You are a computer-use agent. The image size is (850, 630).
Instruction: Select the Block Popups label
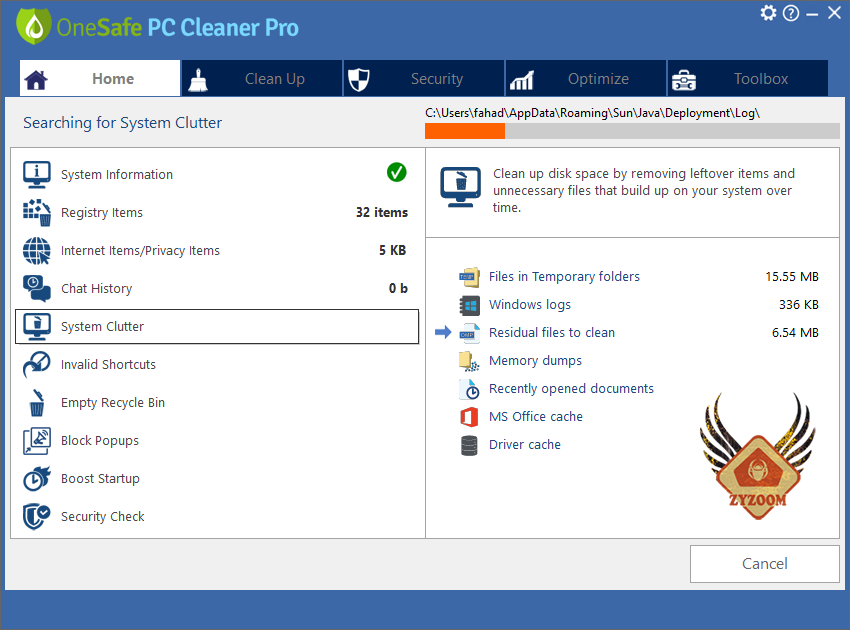[x=100, y=440]
